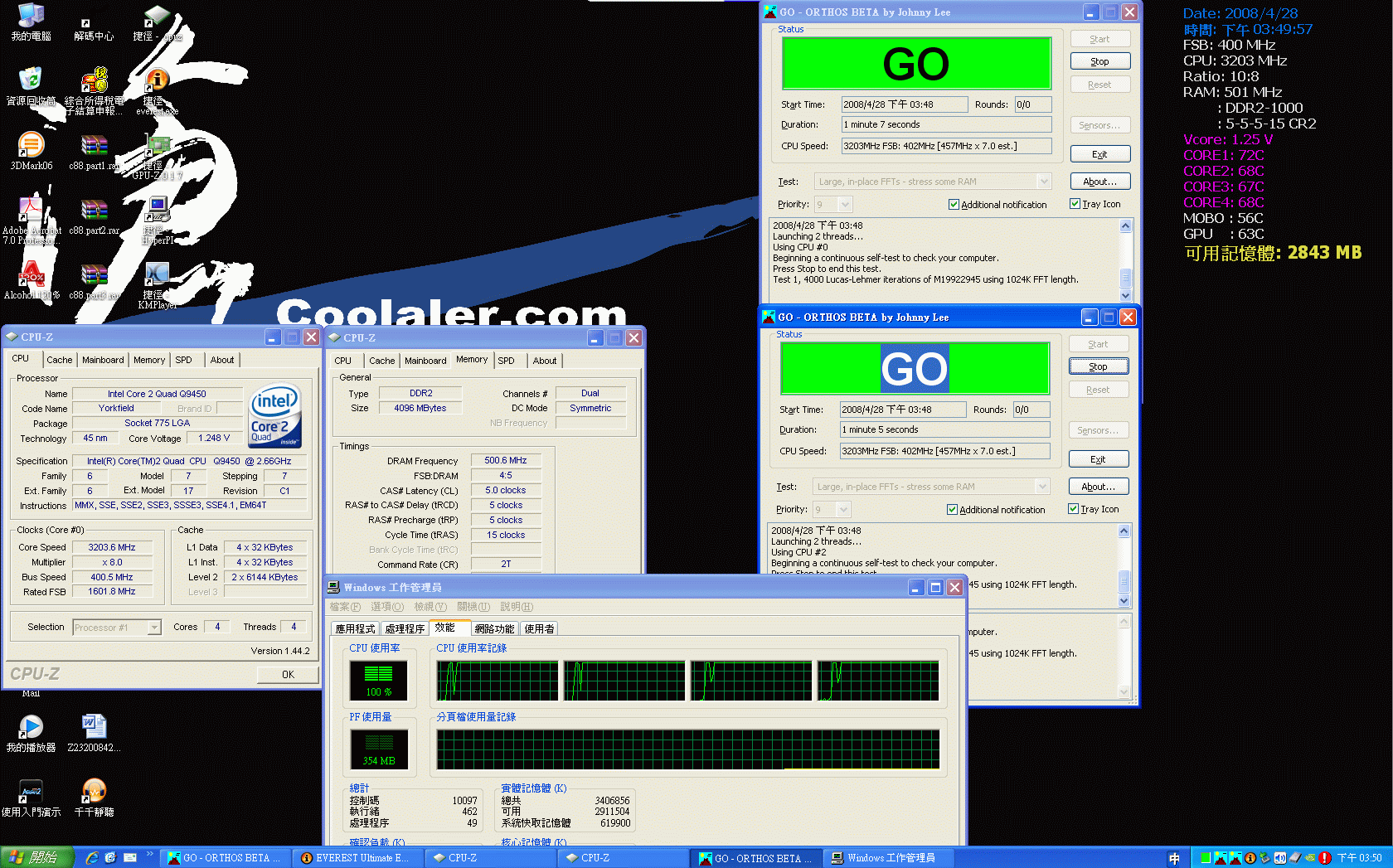Click the log scrollbar down arrow in the CPU #0 ORTHOS window
1393x868 pixels.
1125,295
